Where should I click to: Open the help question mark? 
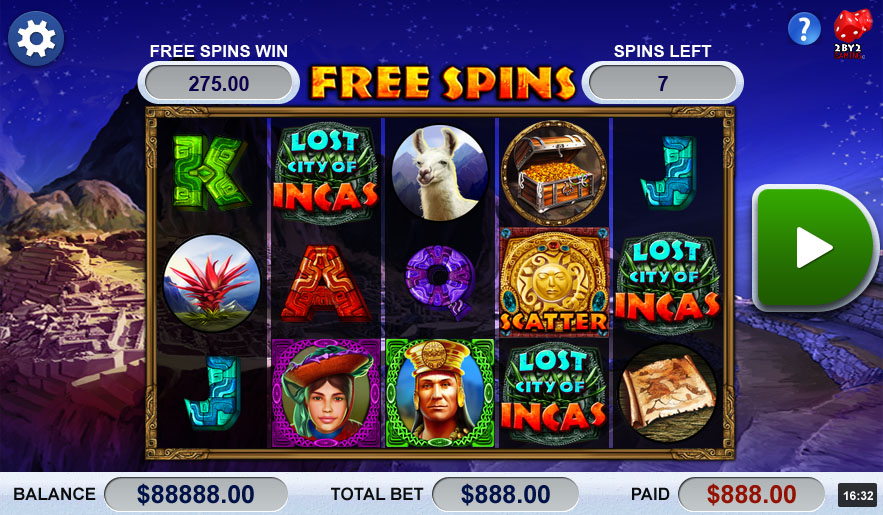tap(804, 28)
